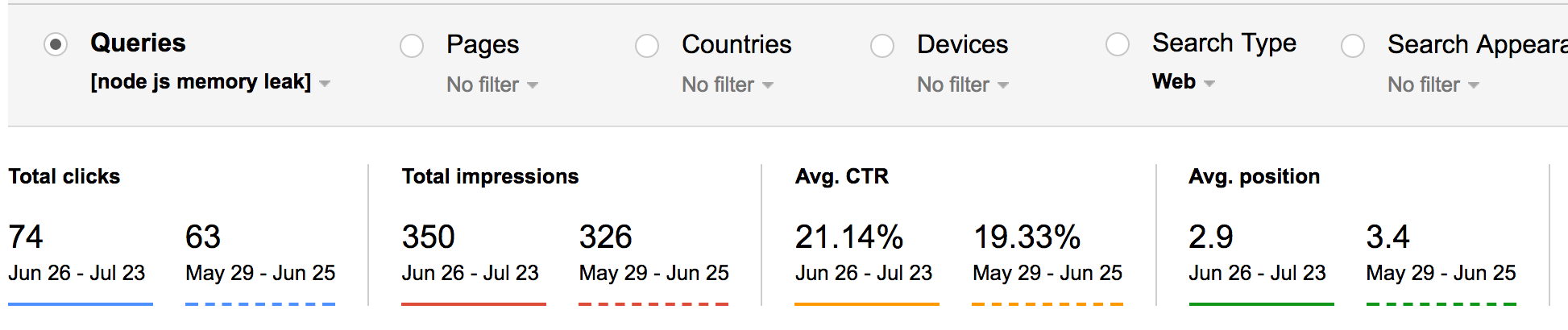Expand the Search Appearance No filter dropdown
The width and height of the screenshot is (1568, 330).
click(x=1433, y=85)
